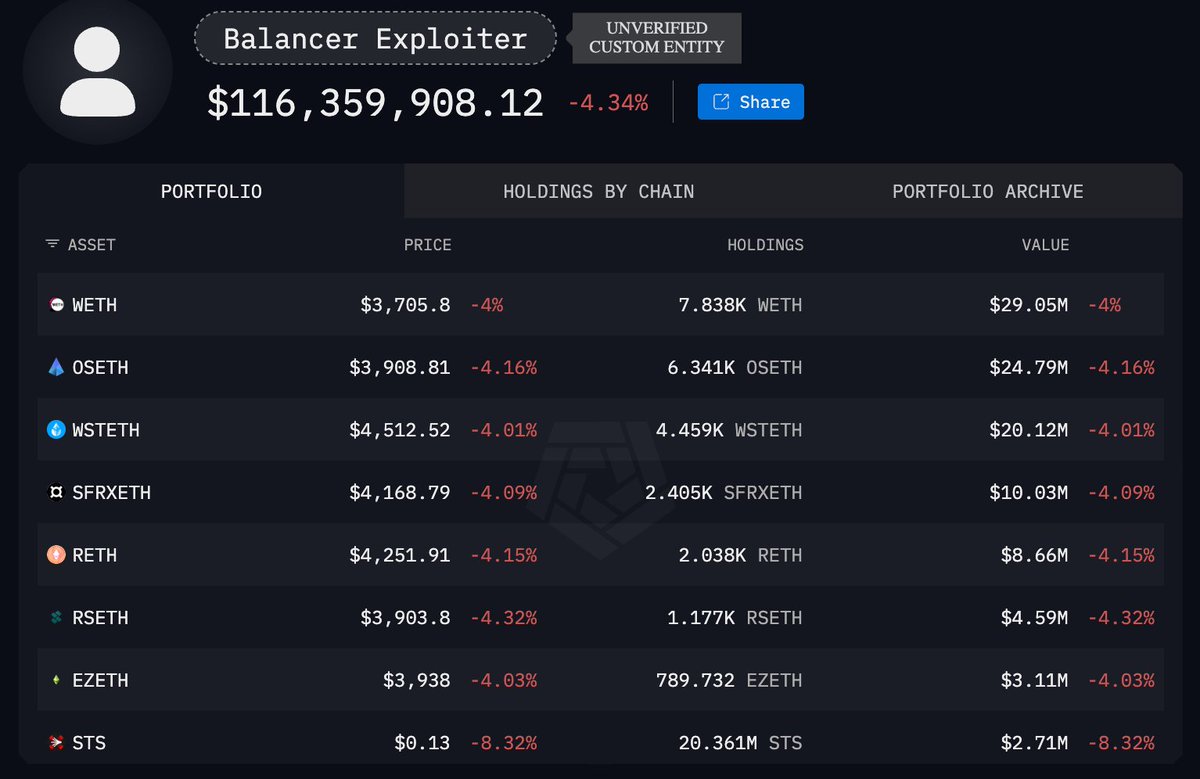Click the RSETH token icon

tap(56, 618)
